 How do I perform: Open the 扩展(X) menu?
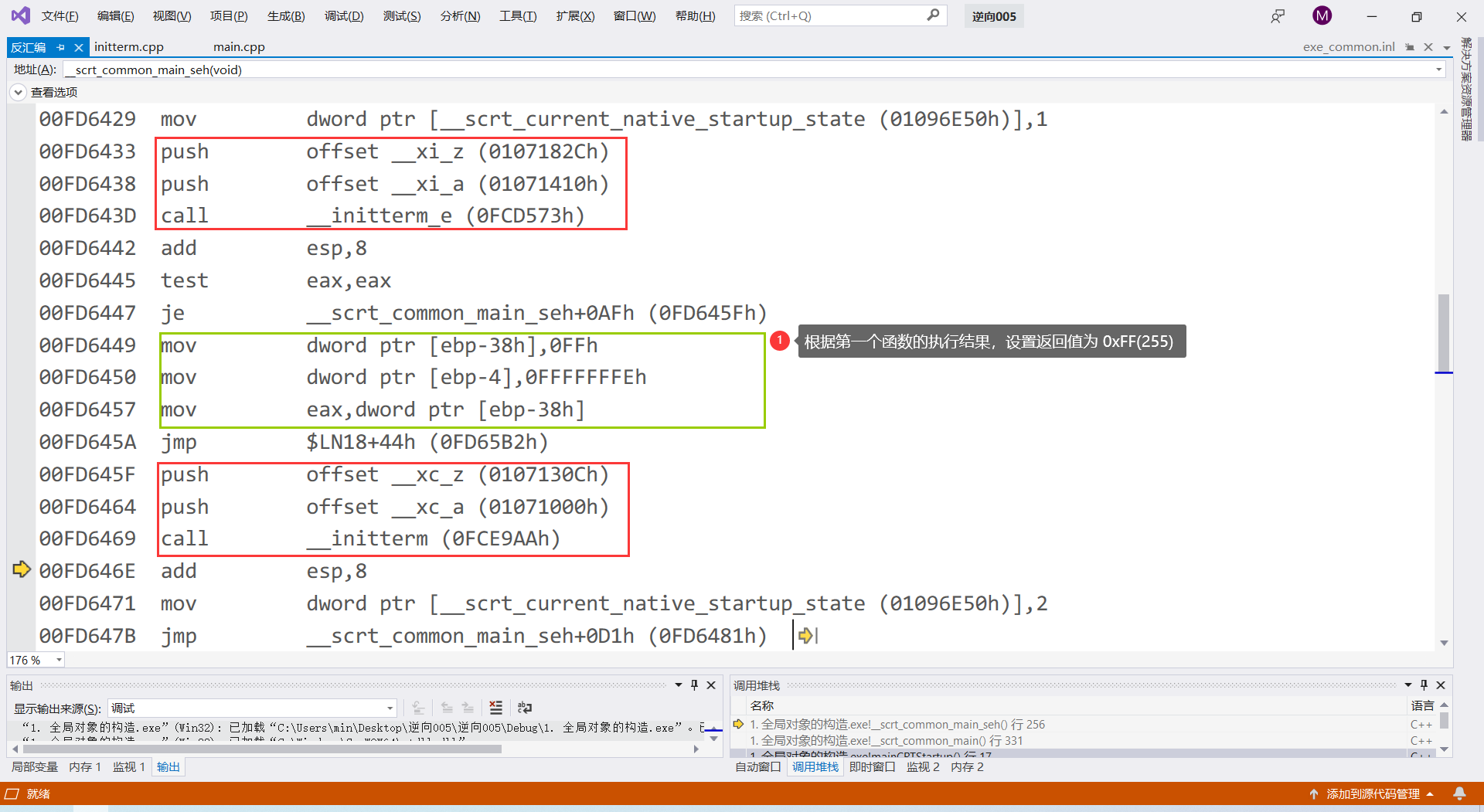(x=575, y=16)
